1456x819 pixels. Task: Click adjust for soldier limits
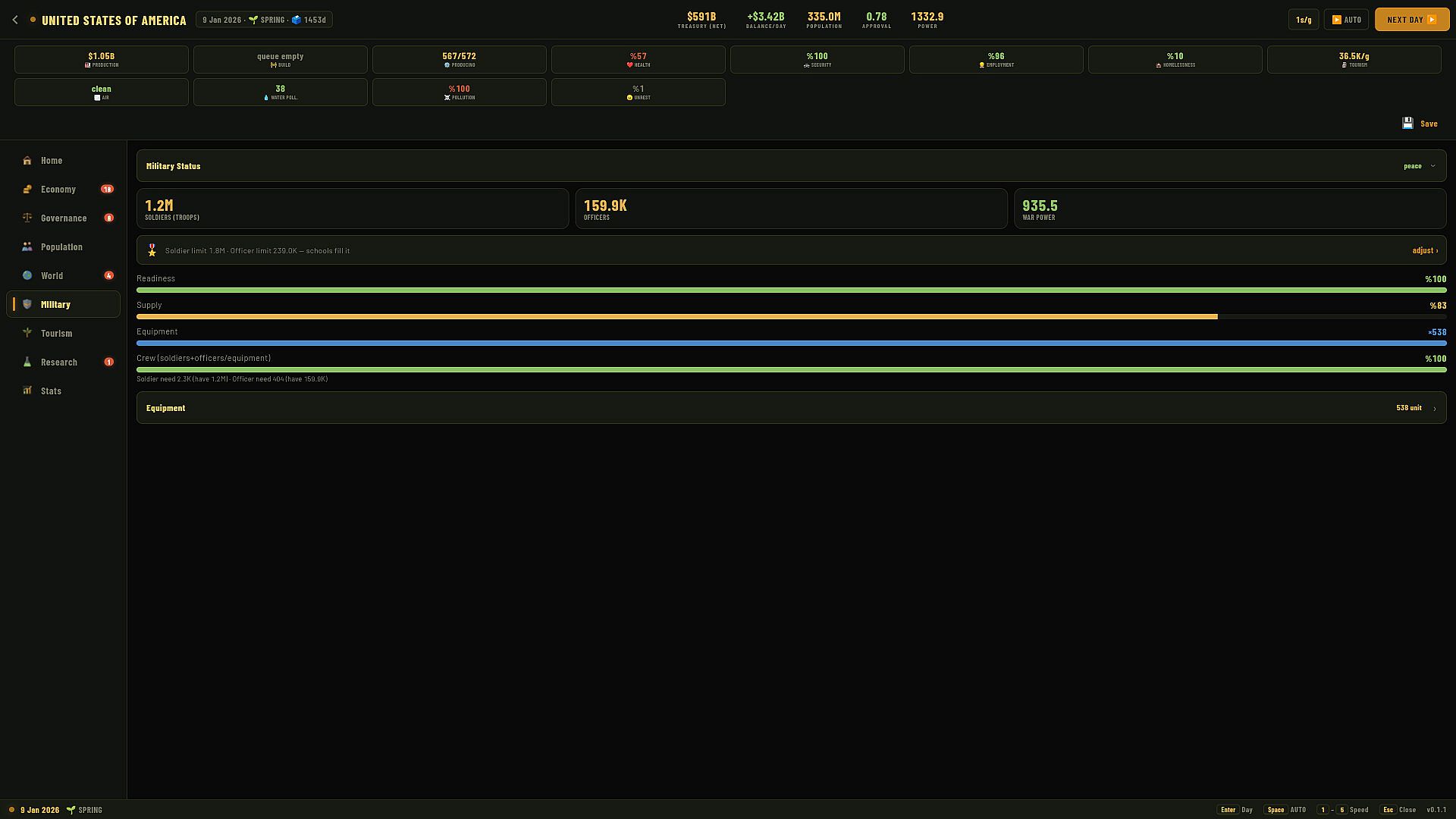[x=1425, y=250]
